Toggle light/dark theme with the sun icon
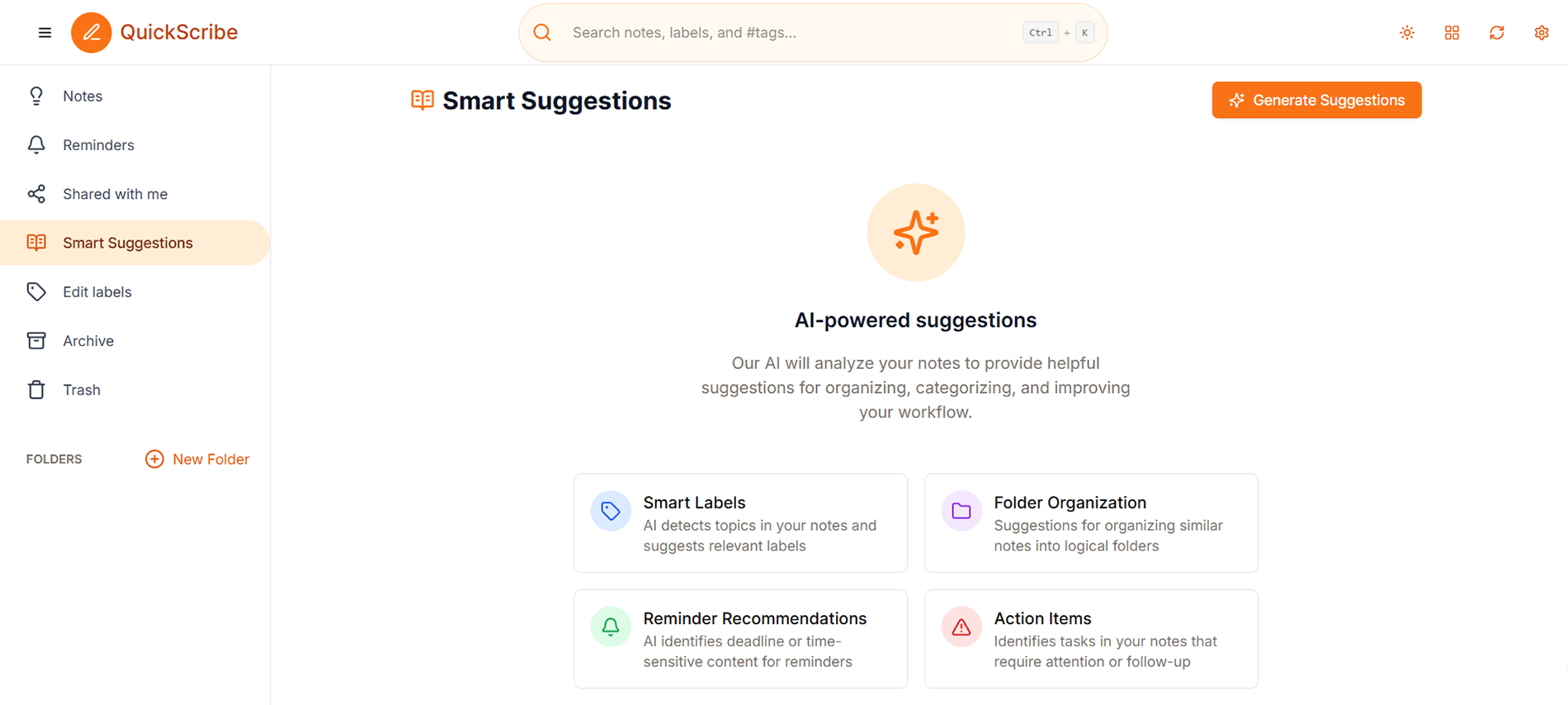This screenshot has height=705, width=1568. coord(1406,32)
